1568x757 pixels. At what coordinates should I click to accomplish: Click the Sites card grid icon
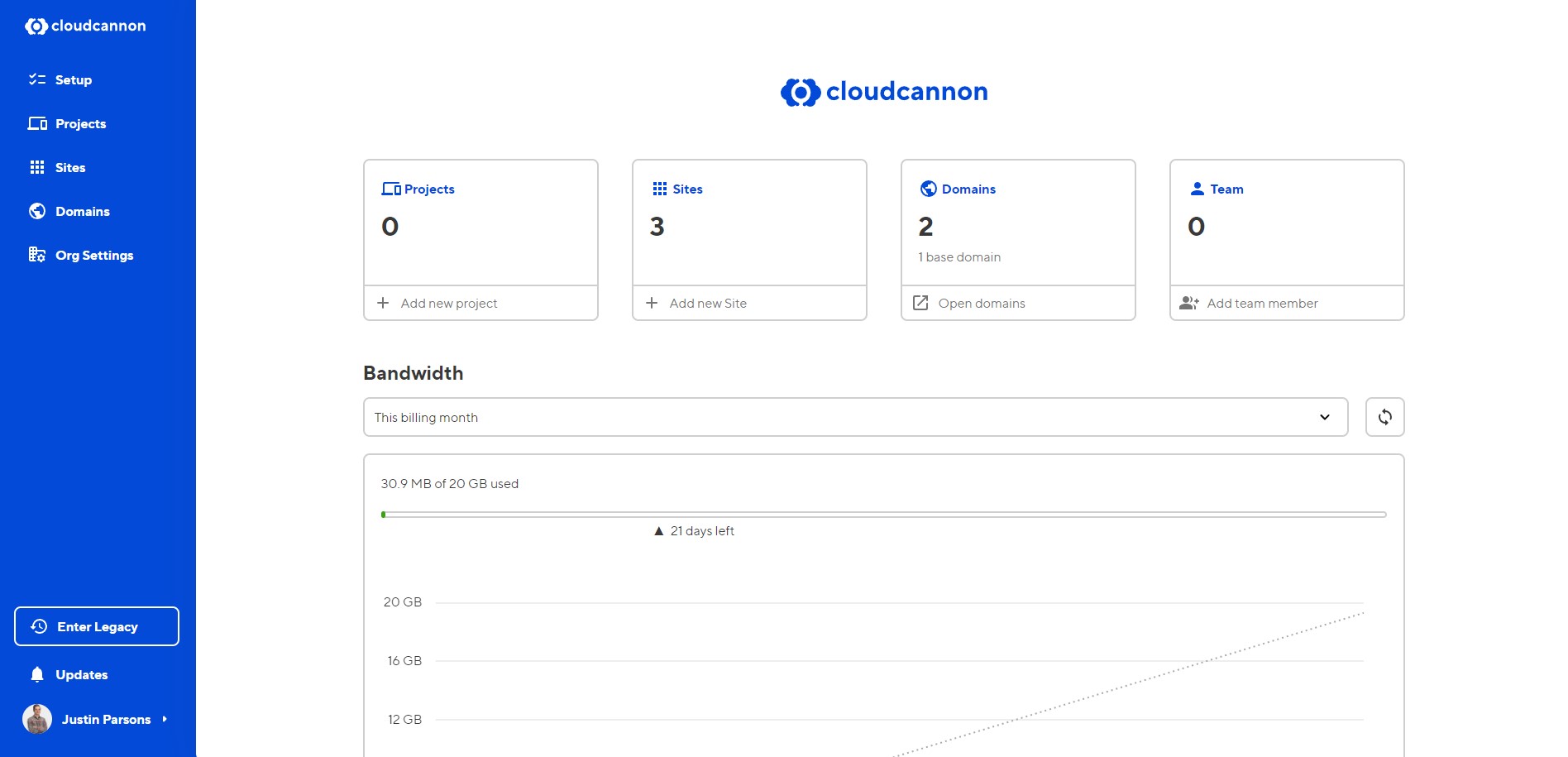point(659,189)
